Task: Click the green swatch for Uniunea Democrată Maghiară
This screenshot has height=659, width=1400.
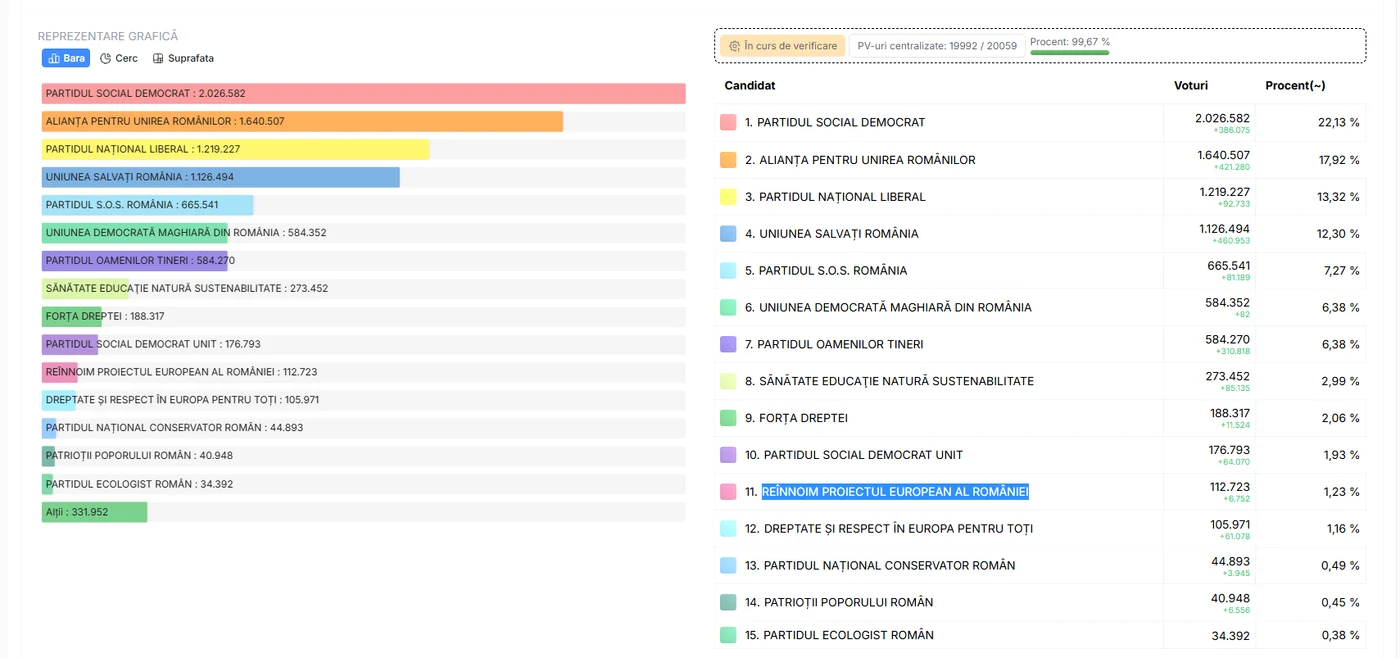Action: tap(728, 307)
